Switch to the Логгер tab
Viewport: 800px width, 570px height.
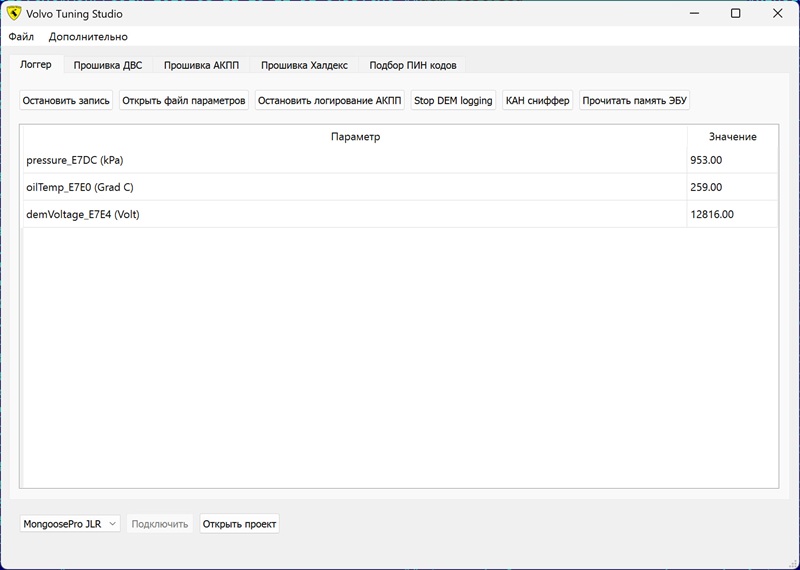coord(36,65)
